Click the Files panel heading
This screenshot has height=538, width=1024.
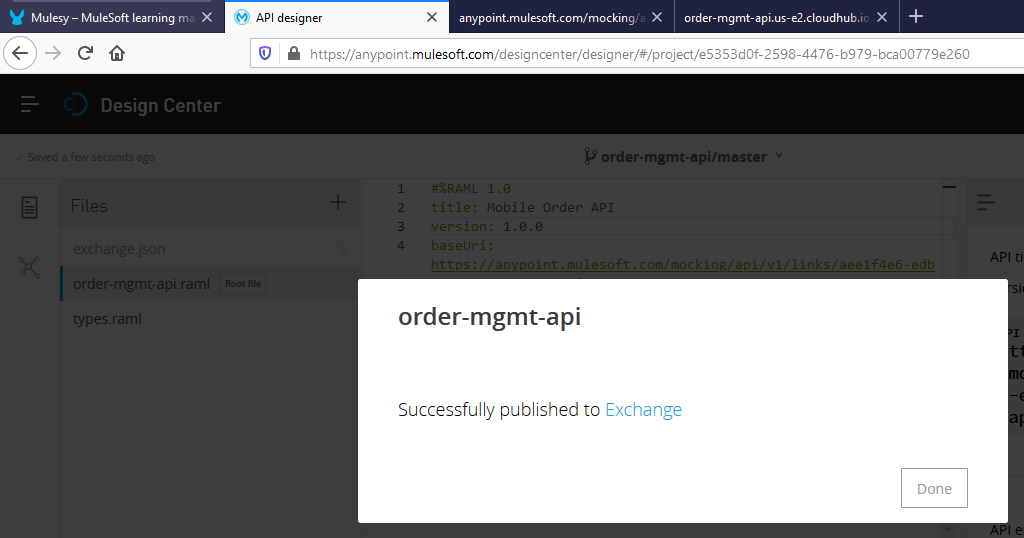coord(89,206)
